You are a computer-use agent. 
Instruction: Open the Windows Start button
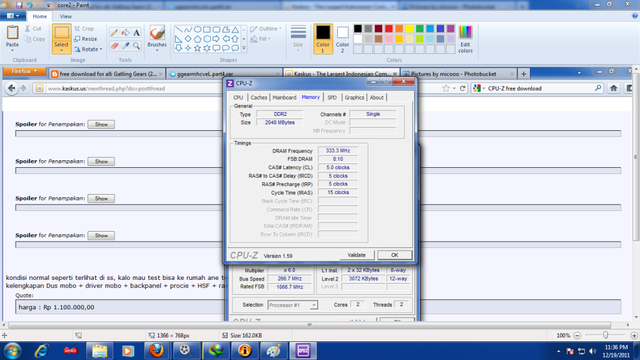(x=13, y=351)
